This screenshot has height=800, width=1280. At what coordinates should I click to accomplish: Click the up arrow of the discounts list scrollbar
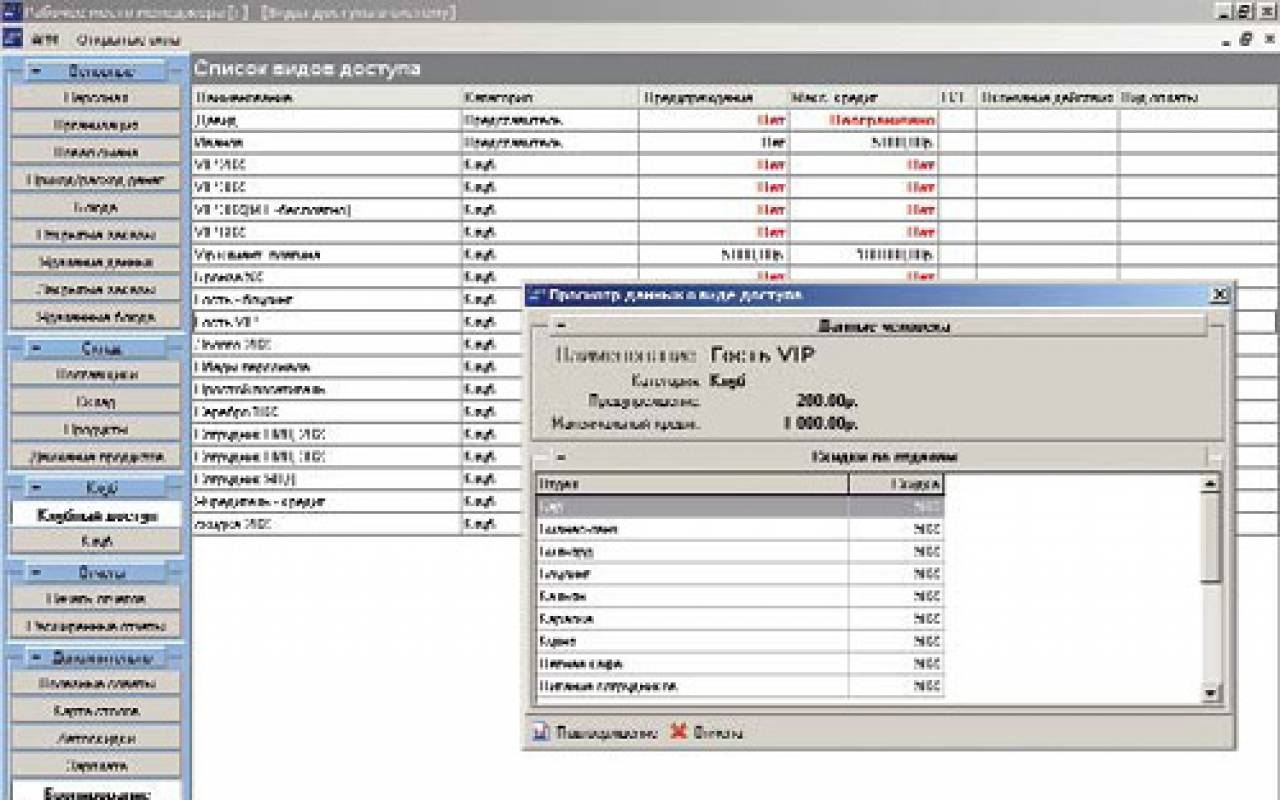(1210, 484)
